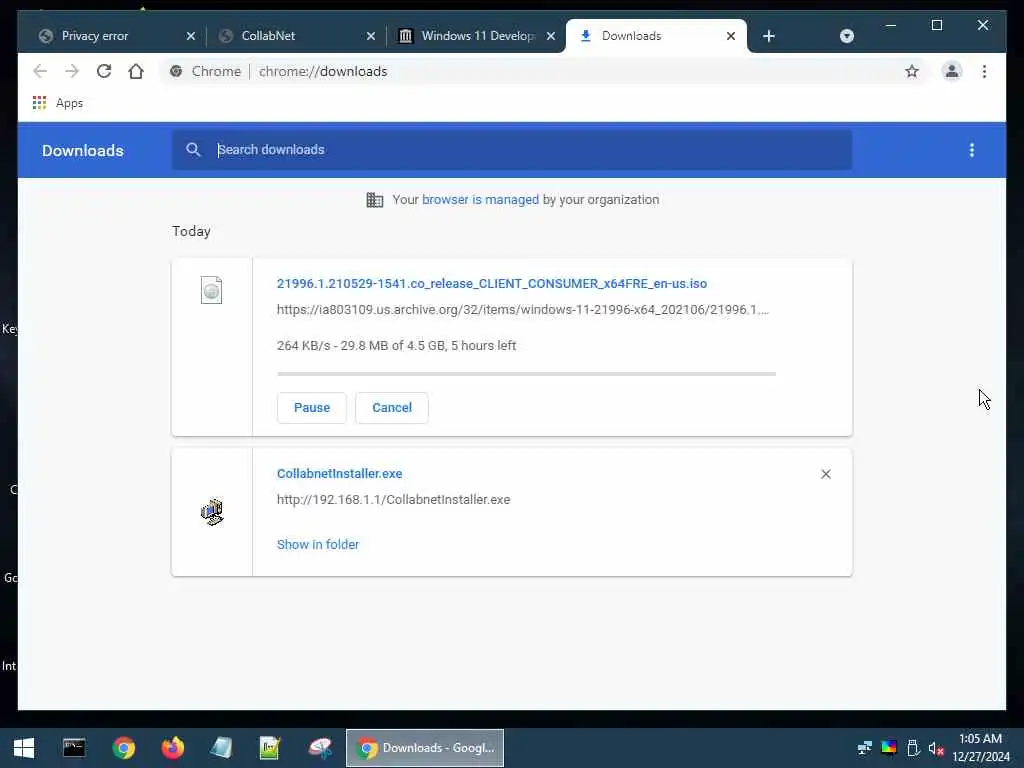The width and height of the screenshot is (1024, 768).
Task: Close the Downloads tab
Action: click(731, 36)
